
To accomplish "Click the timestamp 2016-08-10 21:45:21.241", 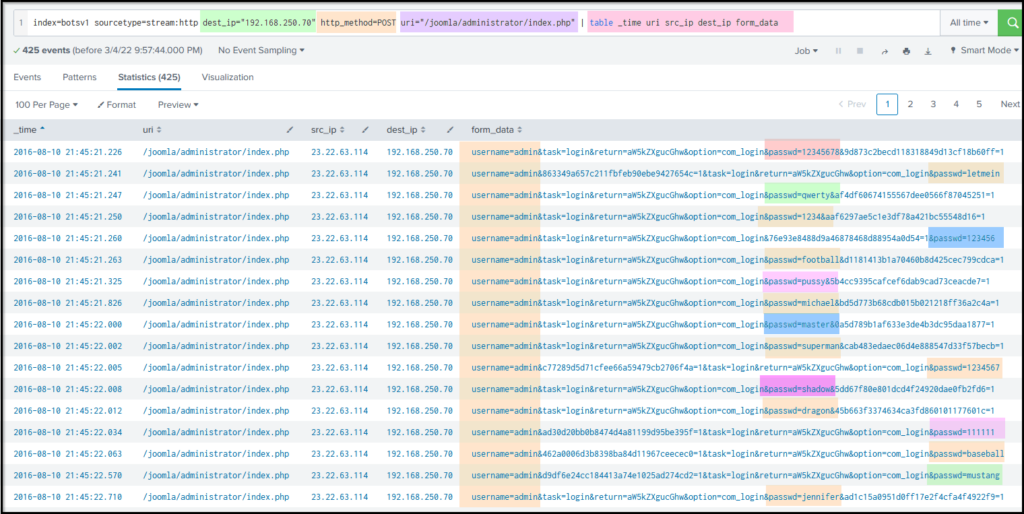I will 68,174.
